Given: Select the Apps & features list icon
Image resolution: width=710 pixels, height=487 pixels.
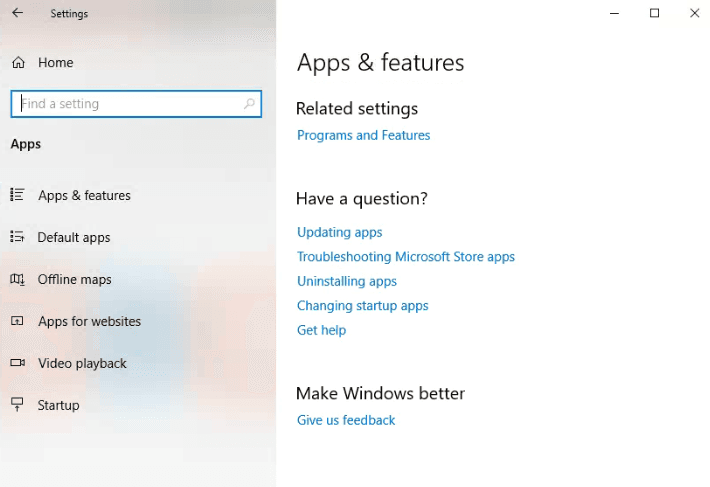Looking at the screenshot, I should [17, 195].
